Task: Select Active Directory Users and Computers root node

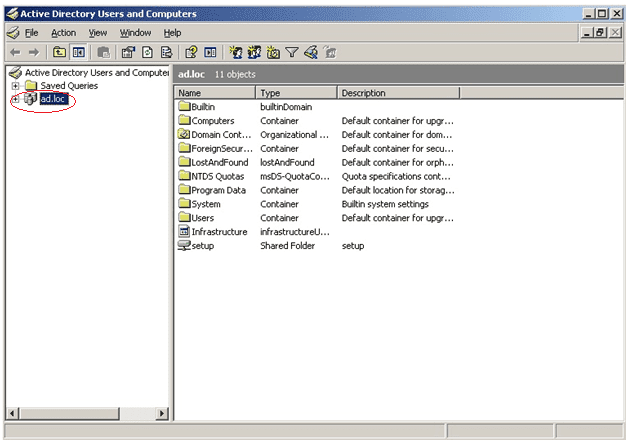Action: [97, 73]
